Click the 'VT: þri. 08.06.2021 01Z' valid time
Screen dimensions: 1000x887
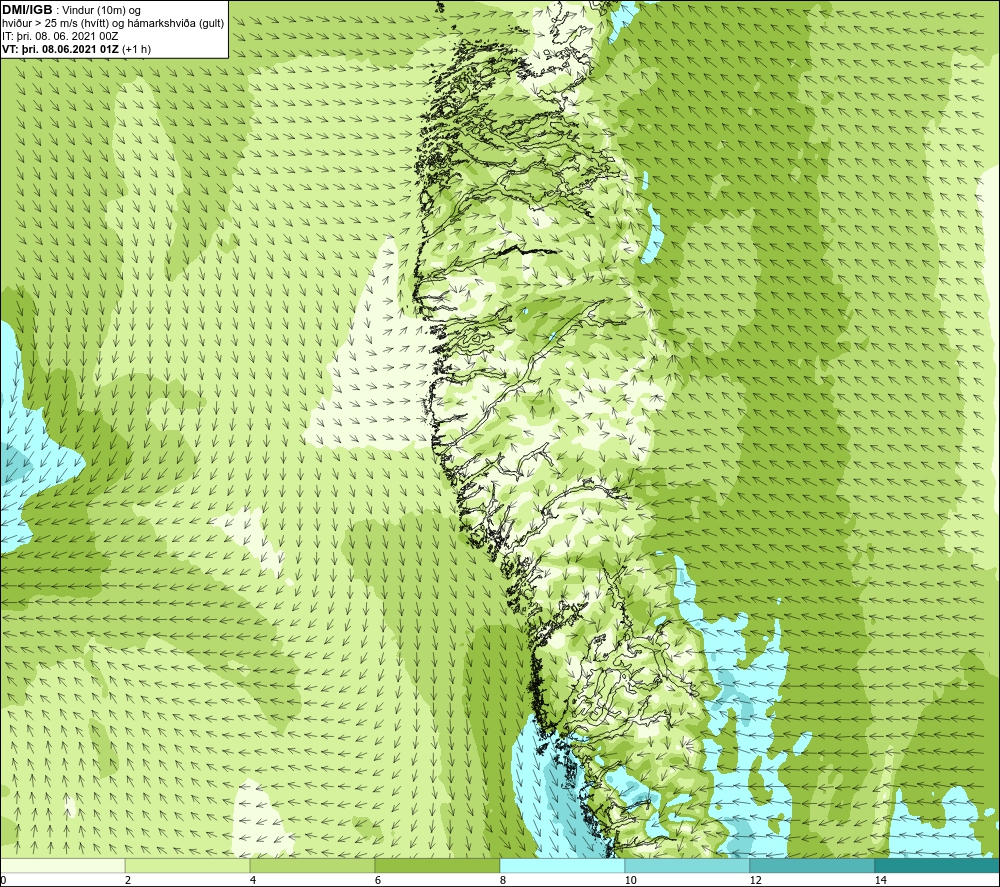61,49
